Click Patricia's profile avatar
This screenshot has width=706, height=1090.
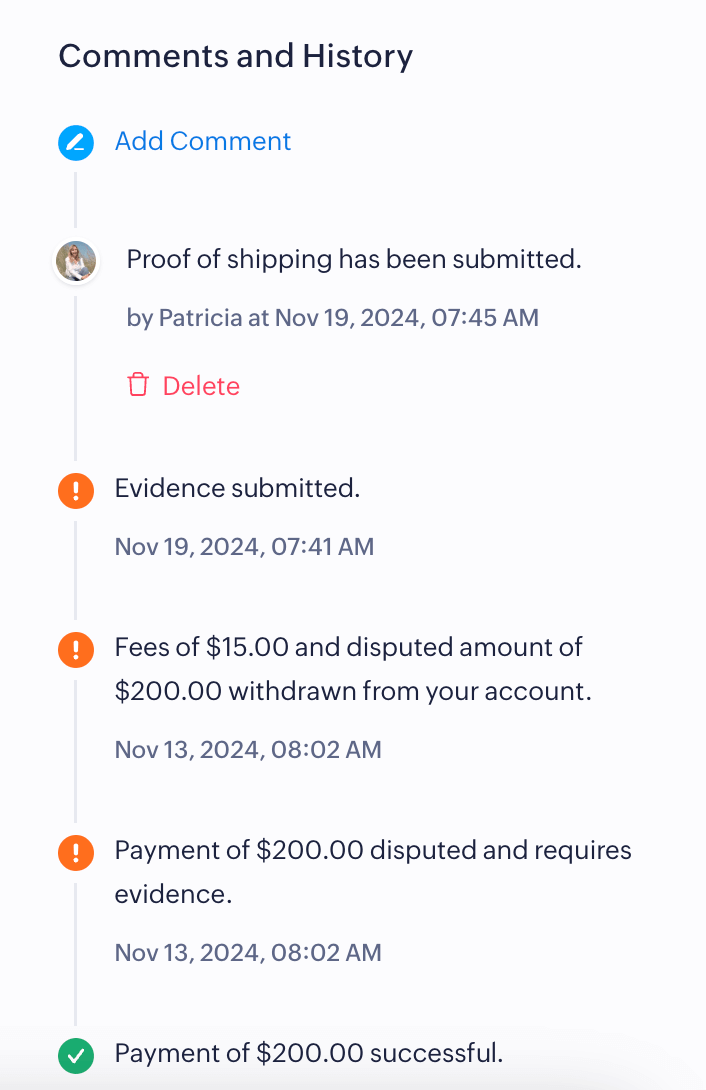(76, 262)
